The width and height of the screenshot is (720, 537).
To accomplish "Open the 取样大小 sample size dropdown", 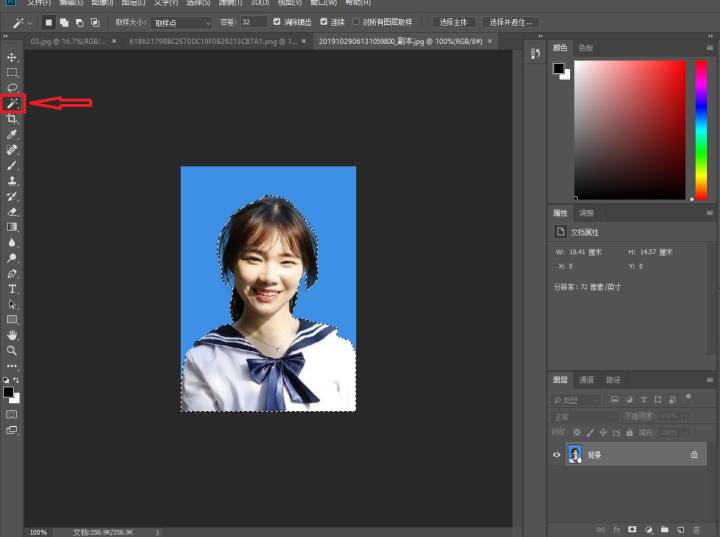I will (x=182, y=22).
